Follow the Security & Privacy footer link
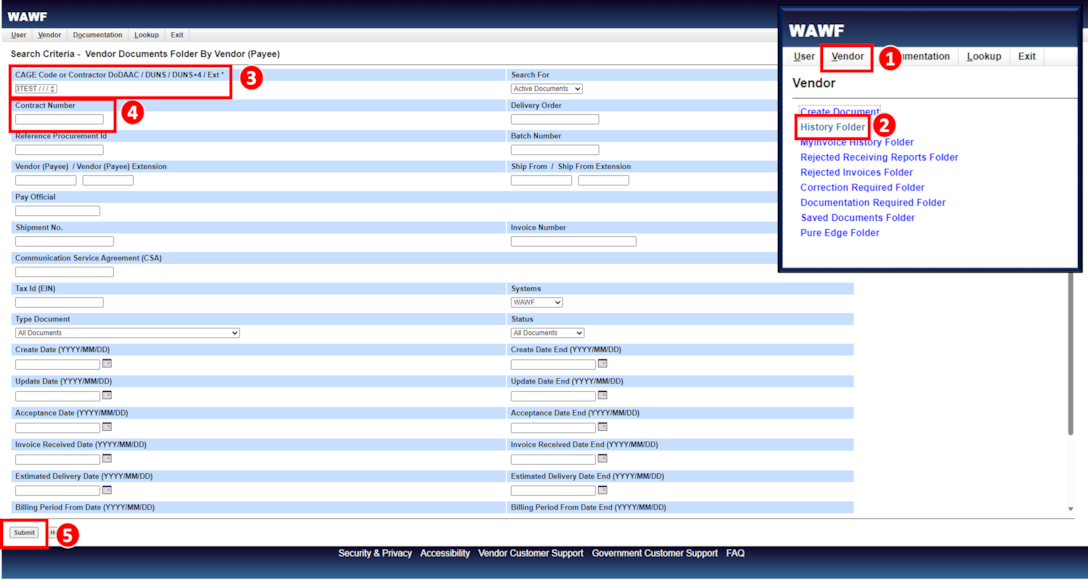 click(375, 554)
